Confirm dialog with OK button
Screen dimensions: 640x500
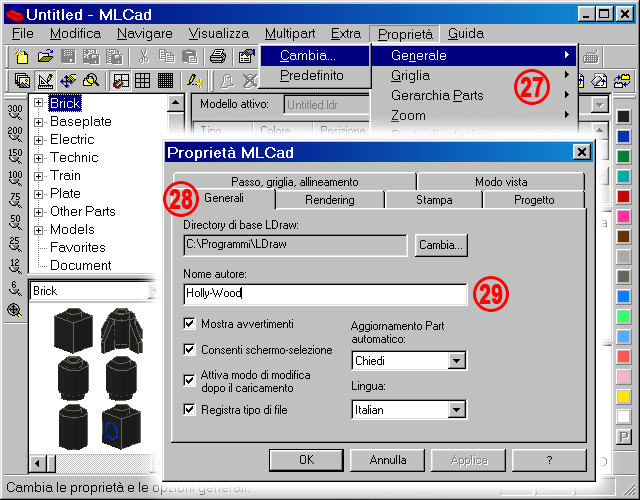pyautogui.click(x=306, y=460)
